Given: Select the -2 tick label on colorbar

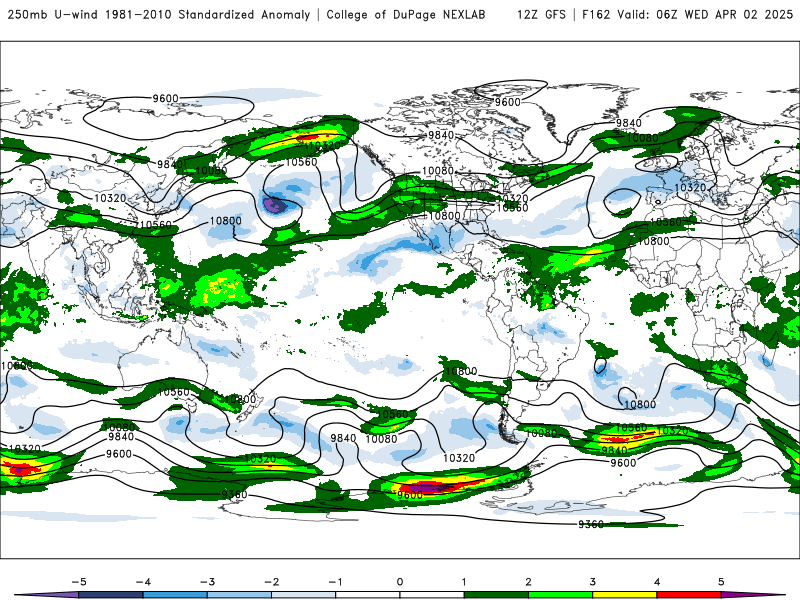Looking at the screenshot, I should coord(271,582).
